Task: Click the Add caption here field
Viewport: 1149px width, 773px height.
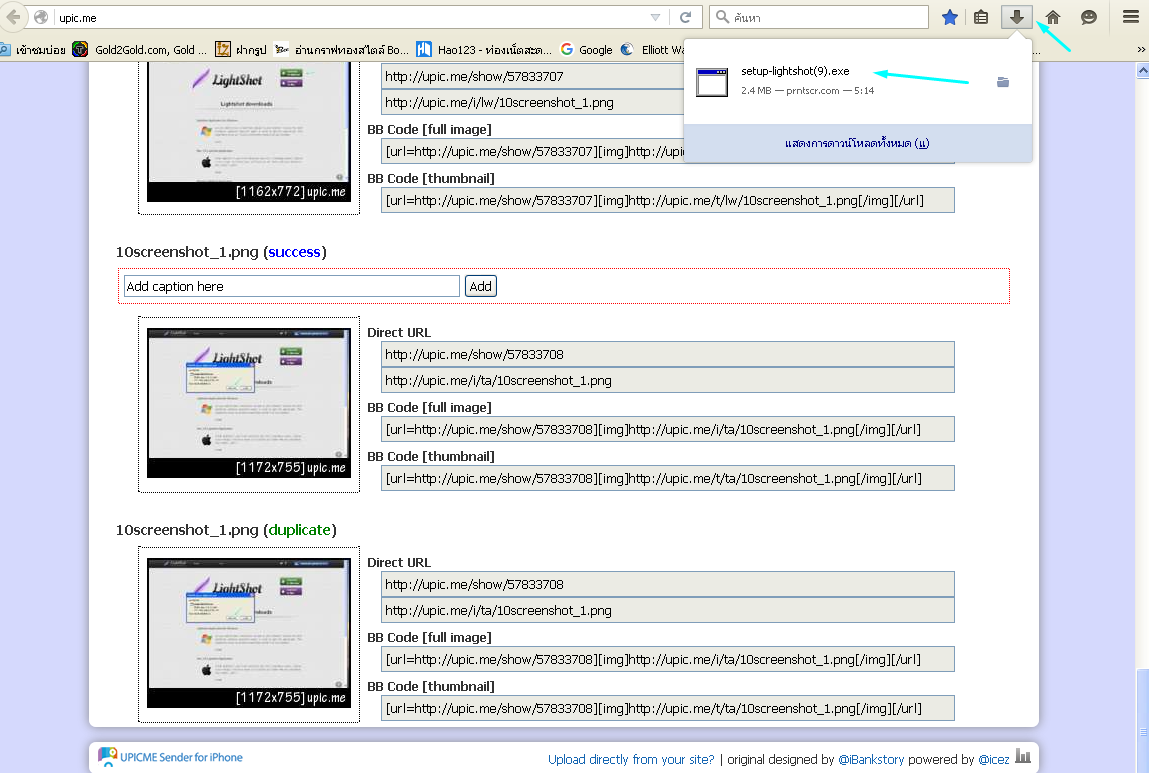Action: [x=292, y=286]
